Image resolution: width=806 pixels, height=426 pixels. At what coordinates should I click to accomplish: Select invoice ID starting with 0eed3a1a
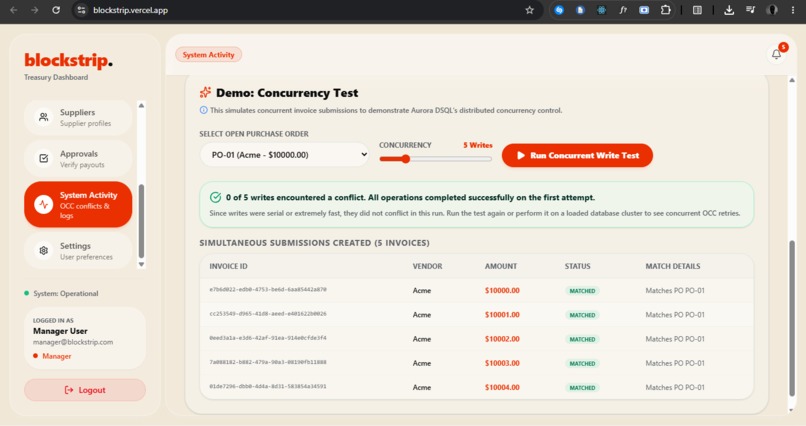[x=268, y=338]
